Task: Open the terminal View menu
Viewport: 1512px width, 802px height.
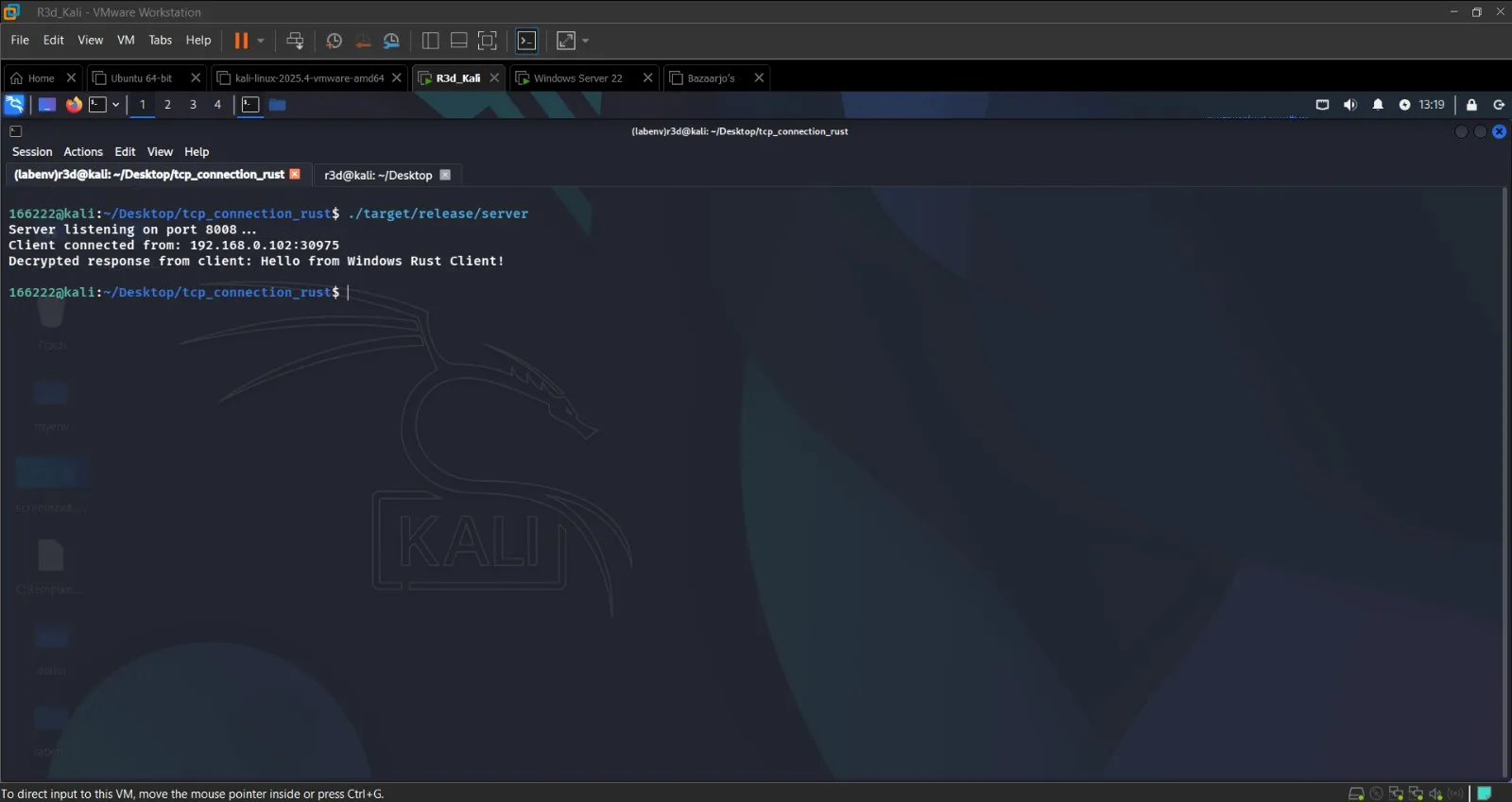Action: click(x=160, y=152)
